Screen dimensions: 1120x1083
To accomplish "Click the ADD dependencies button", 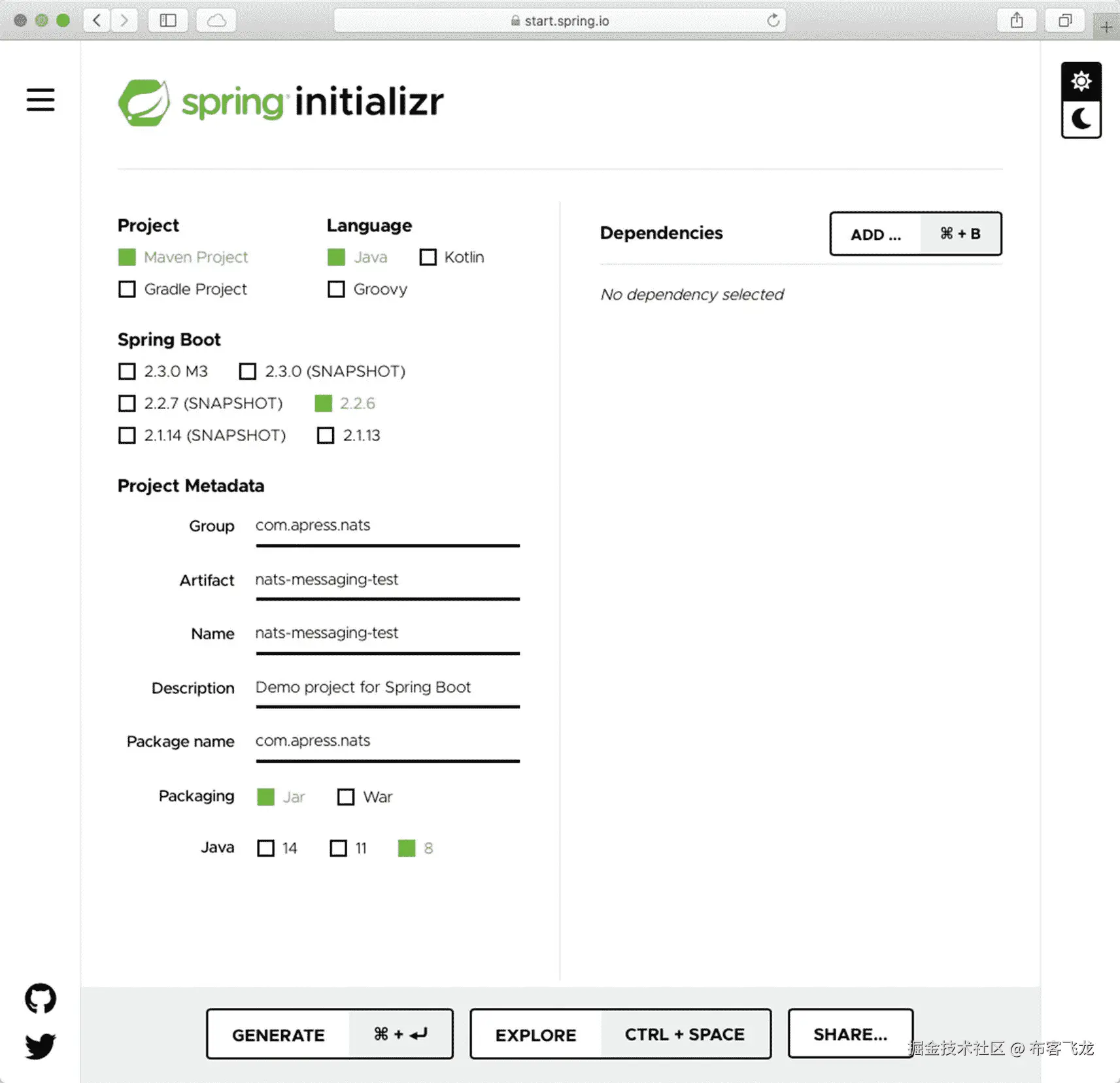I will (x=915, y=233).
